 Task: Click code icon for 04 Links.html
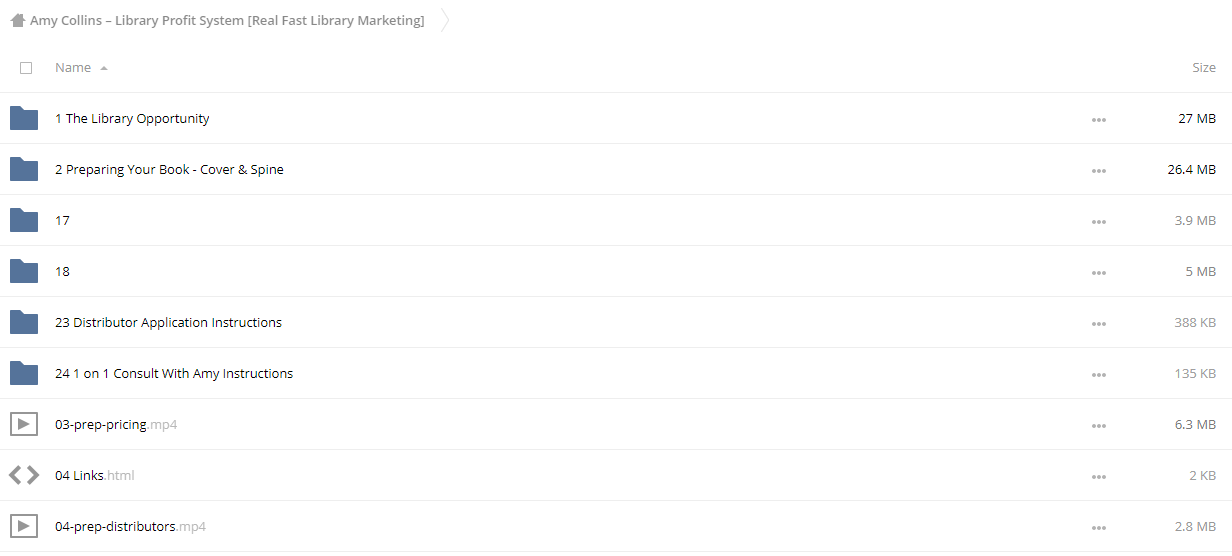[23, 475]
